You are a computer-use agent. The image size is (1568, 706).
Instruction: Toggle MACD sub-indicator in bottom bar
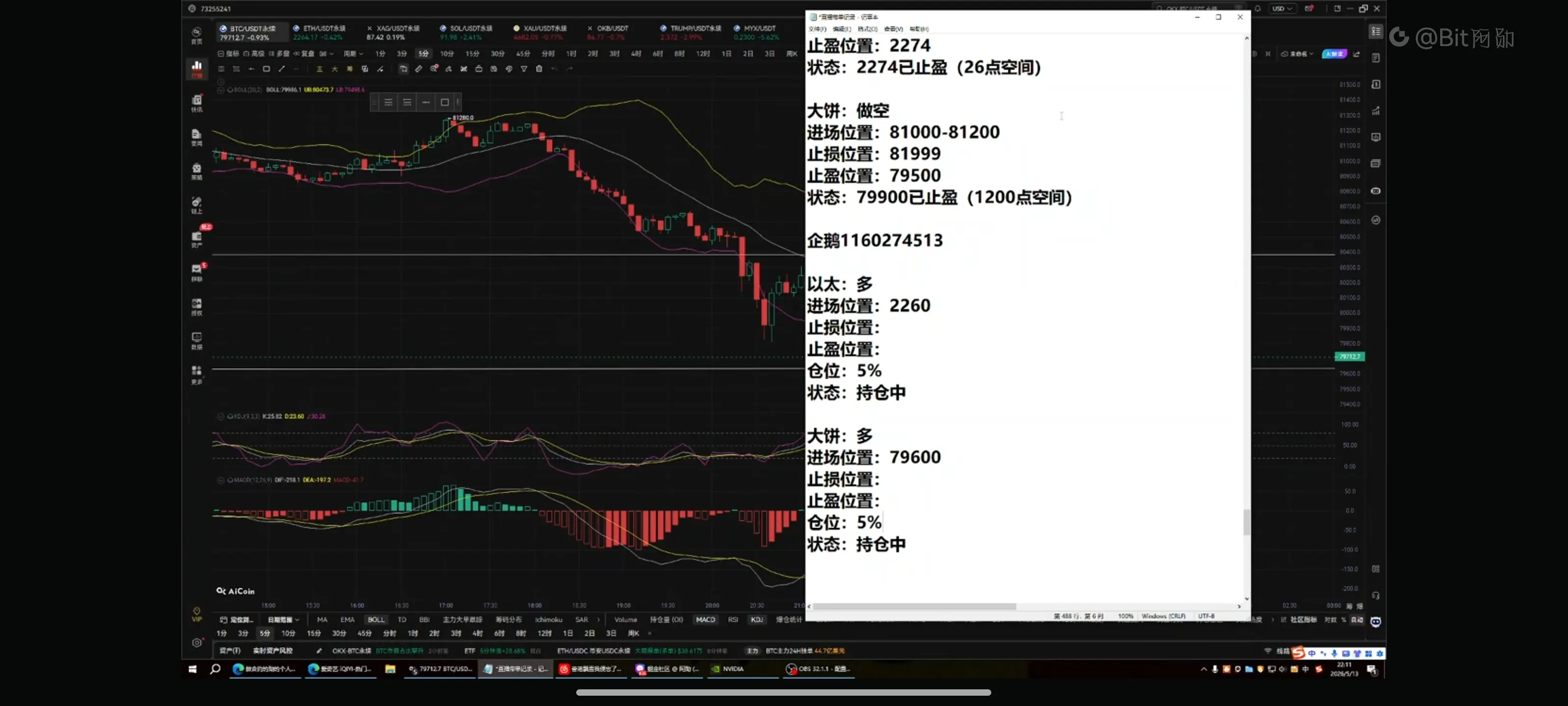coord(705,620)
